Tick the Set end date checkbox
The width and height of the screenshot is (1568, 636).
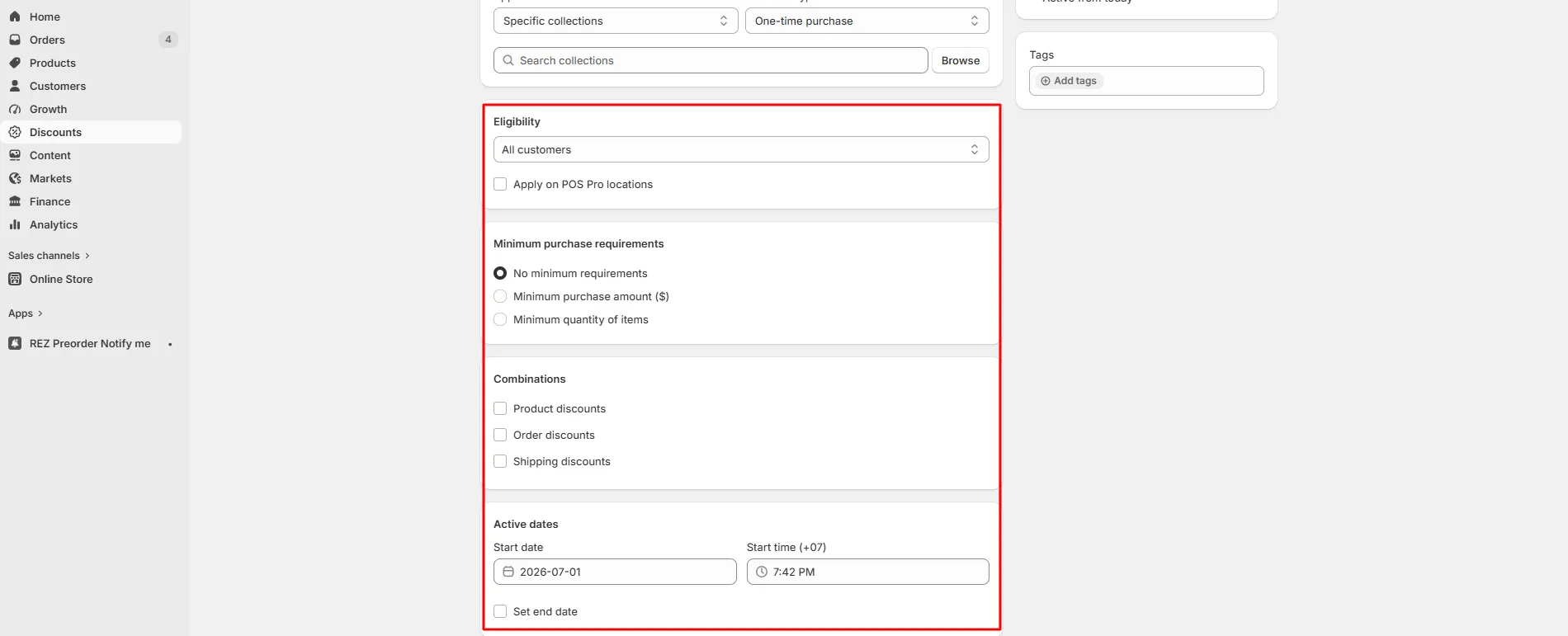click(500, 611)
